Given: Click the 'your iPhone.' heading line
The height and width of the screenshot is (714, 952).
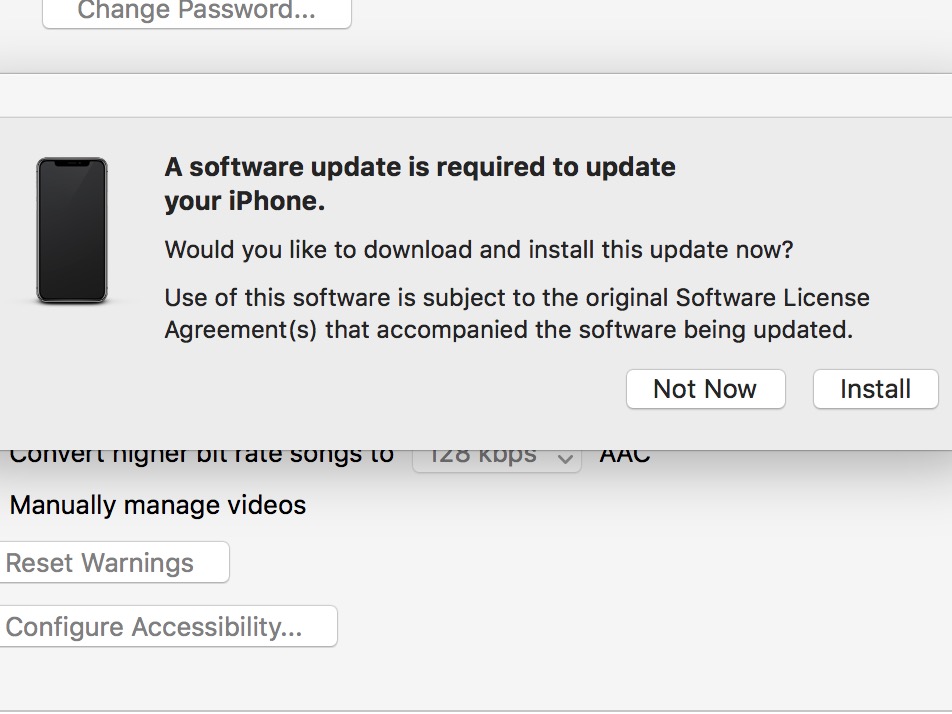Looking at the screenshot, I should tap(245, 201).
